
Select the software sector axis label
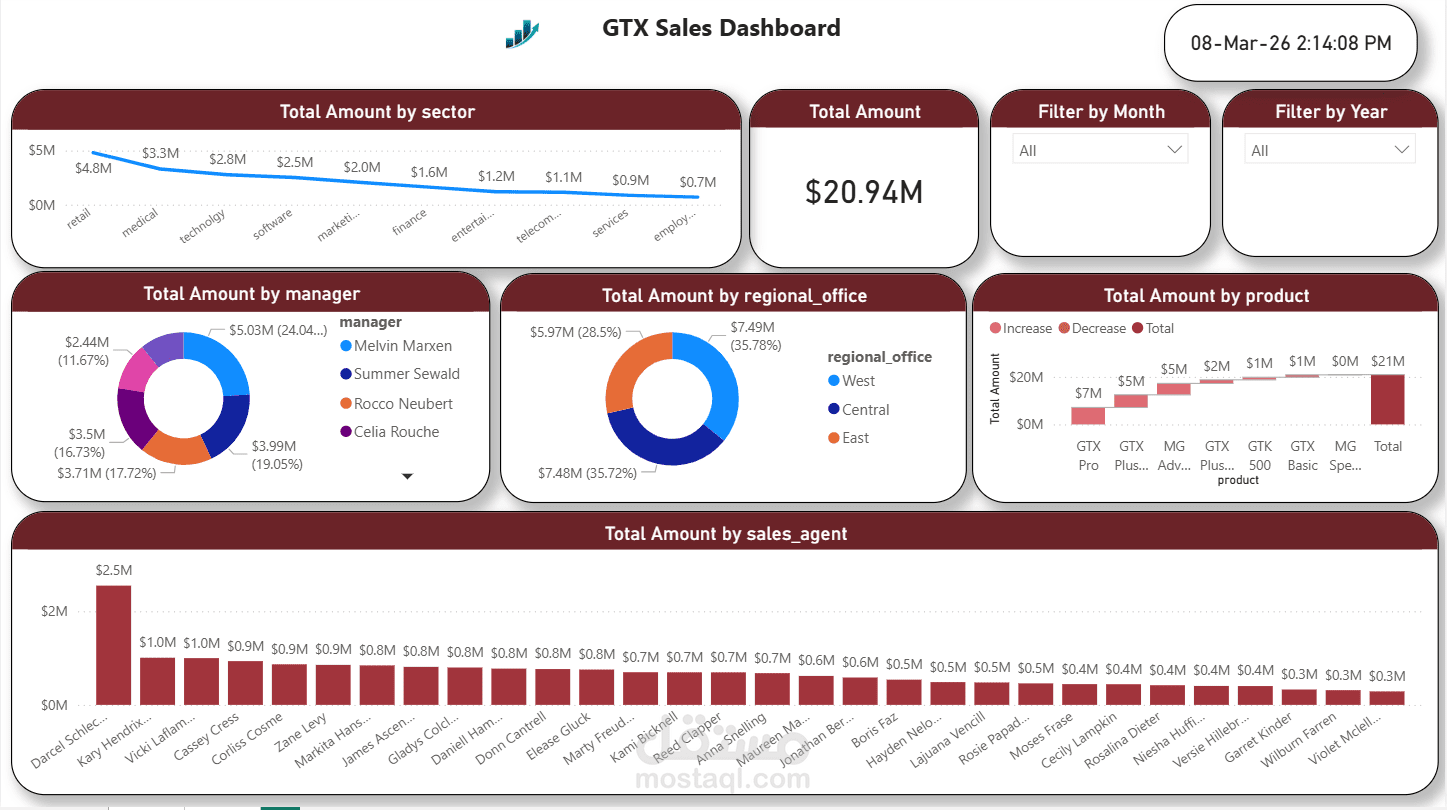tap(273, 223)
